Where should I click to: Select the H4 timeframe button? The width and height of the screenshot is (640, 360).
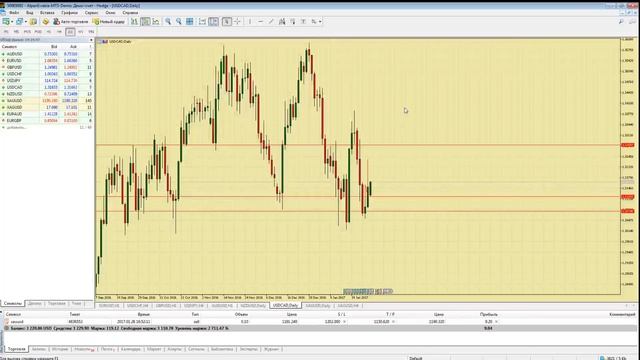59,31
